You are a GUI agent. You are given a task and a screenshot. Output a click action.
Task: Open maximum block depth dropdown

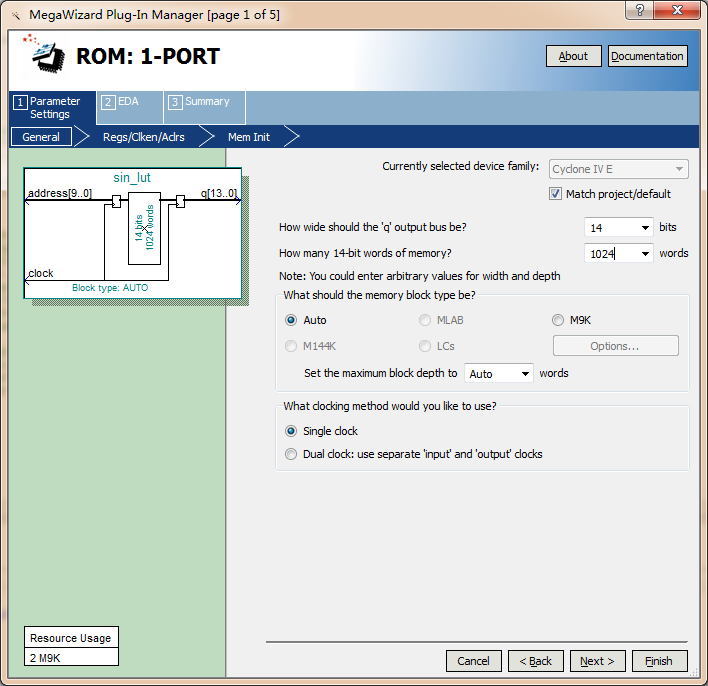point(498,373)
